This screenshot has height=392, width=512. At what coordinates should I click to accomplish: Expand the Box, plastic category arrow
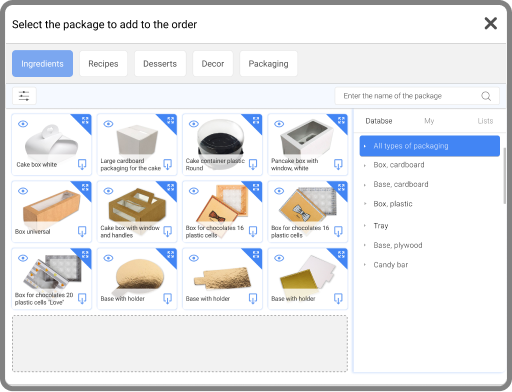coord(365,204)
